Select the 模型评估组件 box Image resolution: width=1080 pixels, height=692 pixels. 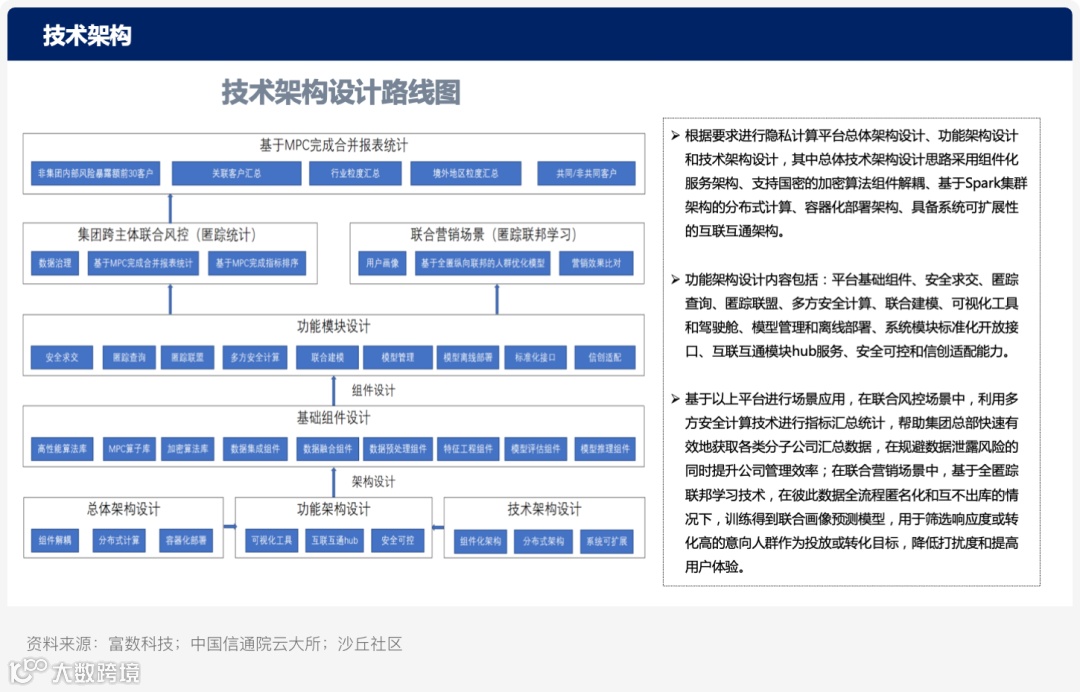pos(535,448)
